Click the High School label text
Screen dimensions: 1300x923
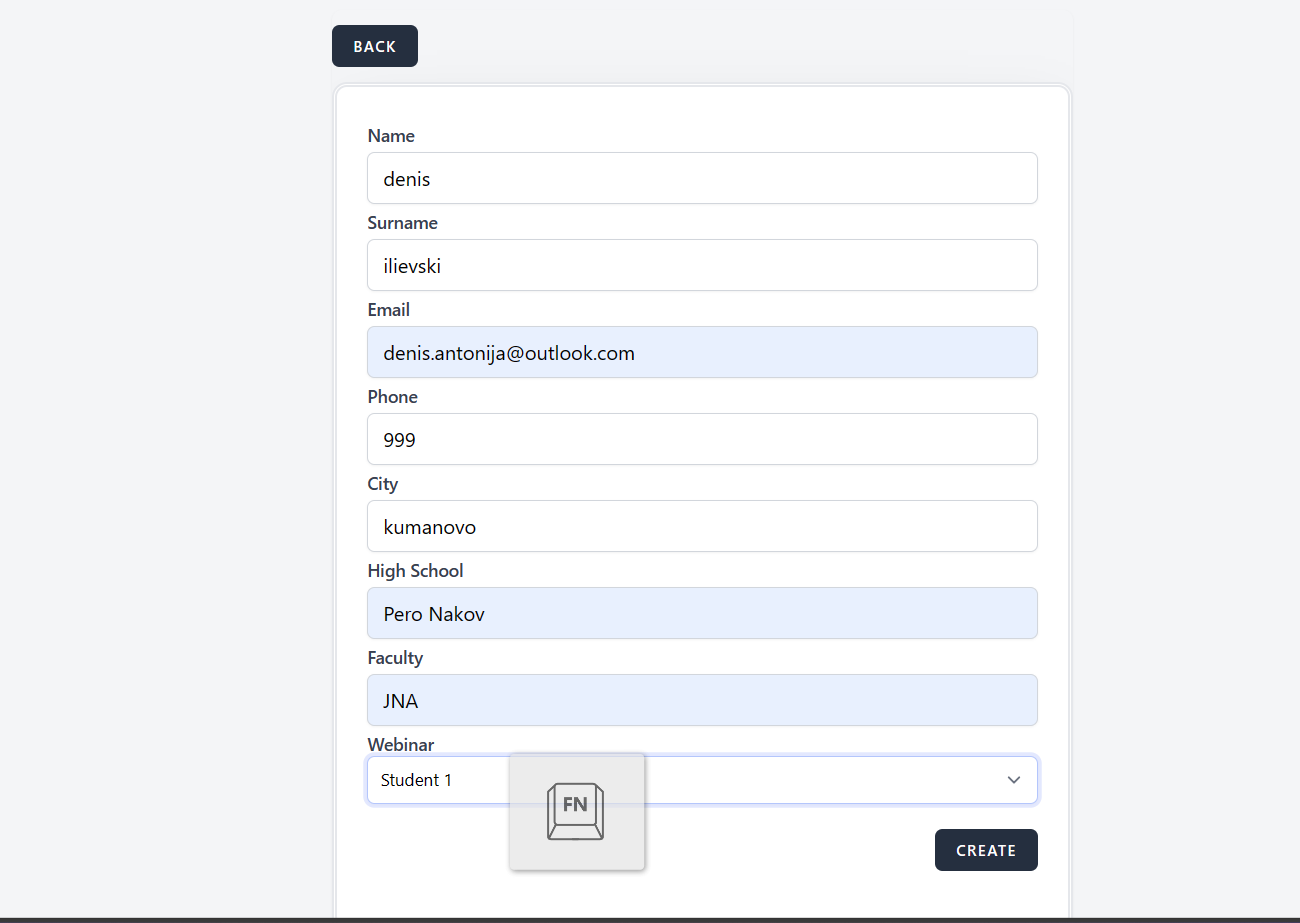(x=416, y=571)
